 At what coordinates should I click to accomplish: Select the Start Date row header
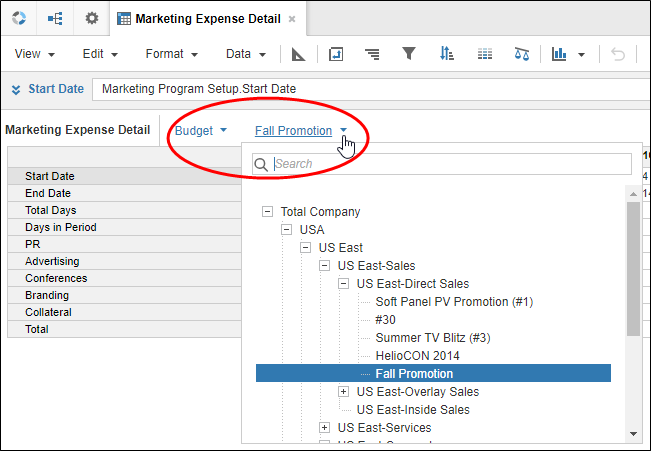point(125,176)
